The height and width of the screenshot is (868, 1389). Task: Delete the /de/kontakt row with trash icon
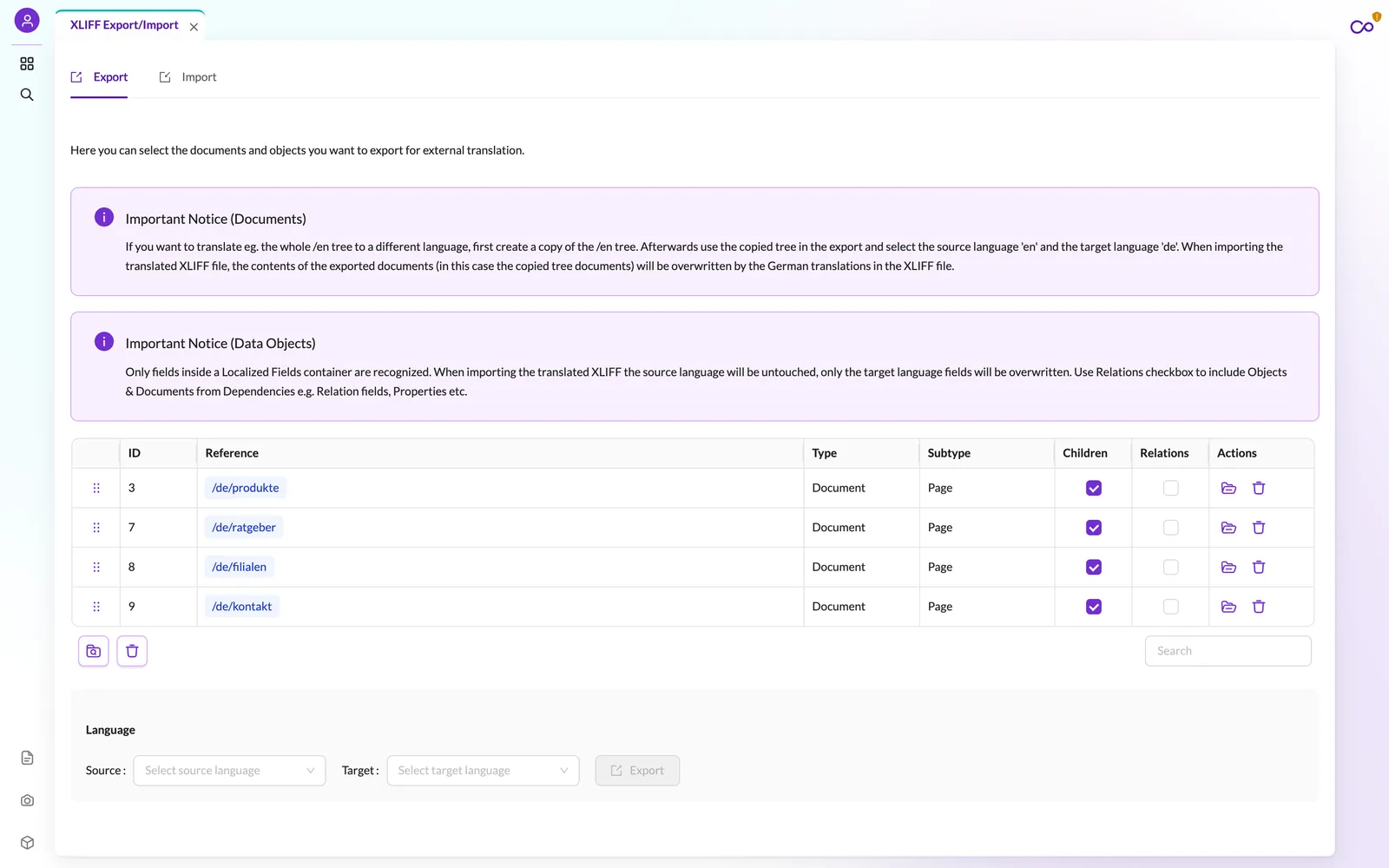point(1259,607)
